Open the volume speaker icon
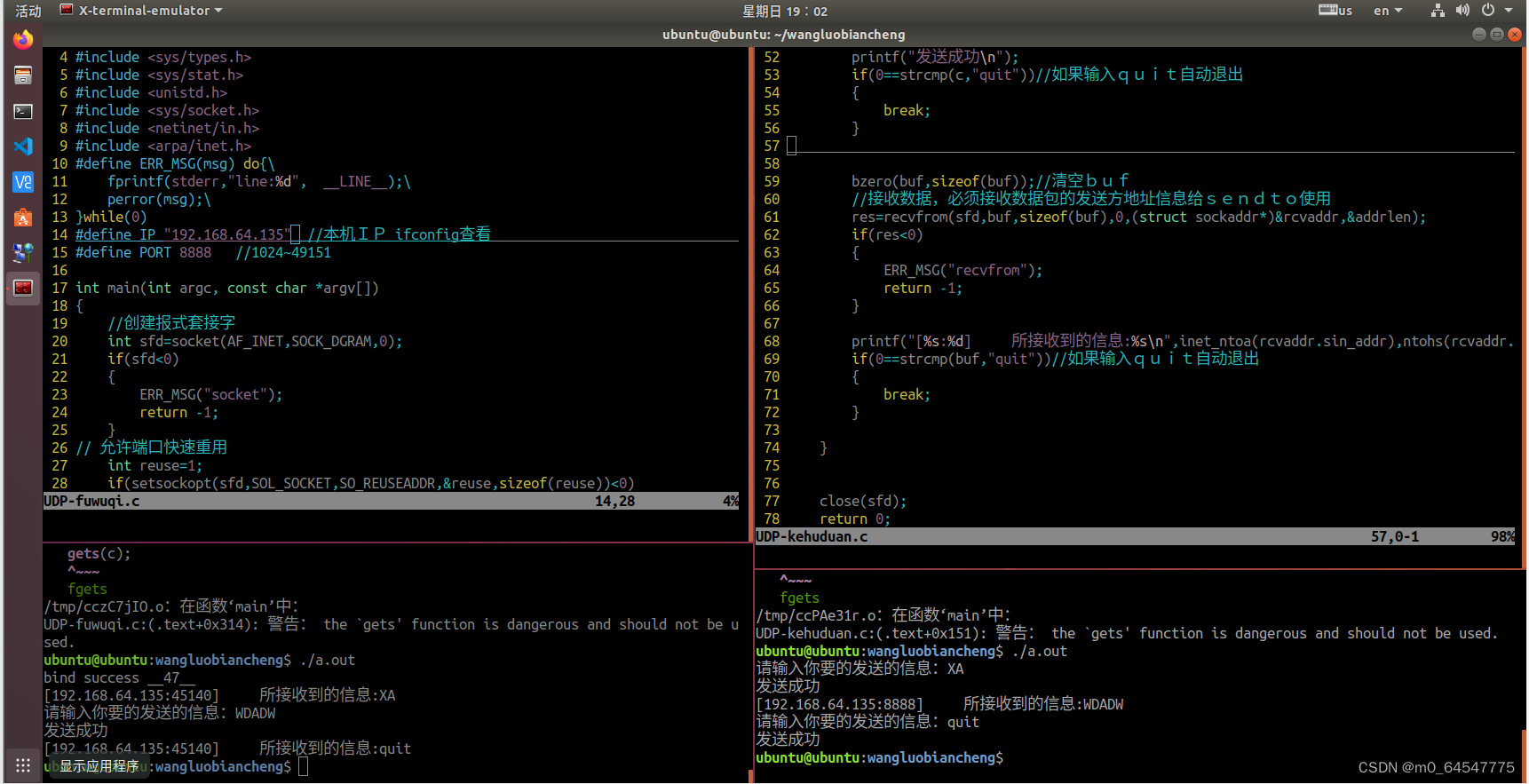This screenshot has height=784, width=1529. [1462, 11]
